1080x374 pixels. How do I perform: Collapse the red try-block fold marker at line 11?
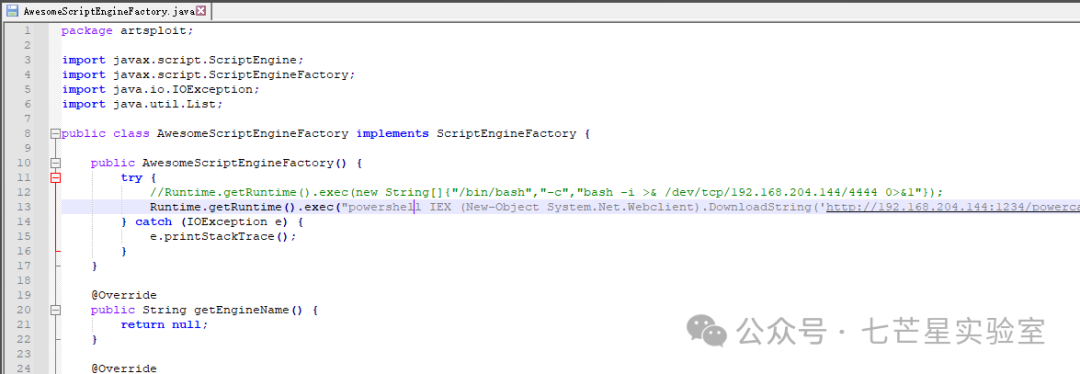pos(55,178)
